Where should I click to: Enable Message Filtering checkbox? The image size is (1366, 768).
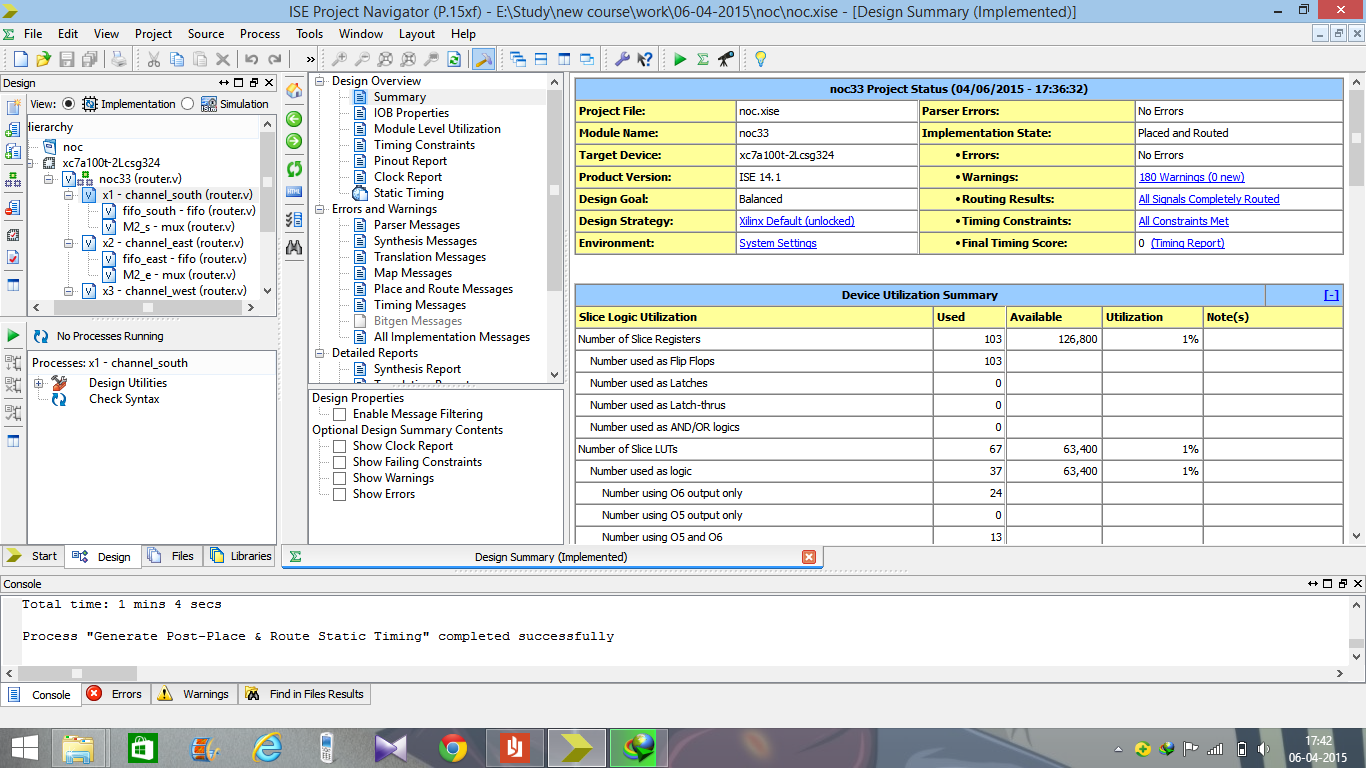(x=340, y=414)
